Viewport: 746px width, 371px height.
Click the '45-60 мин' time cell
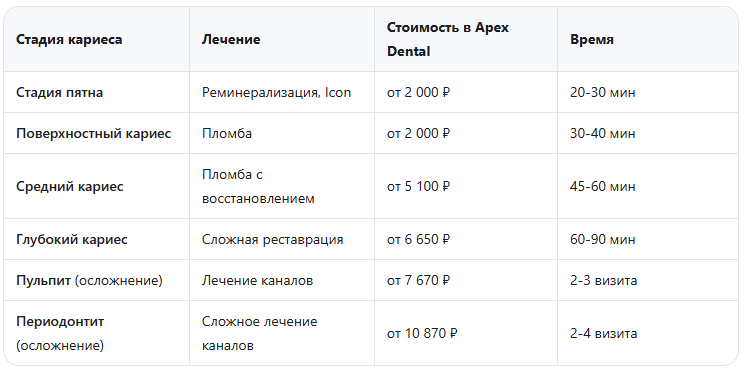click(602, 186)
